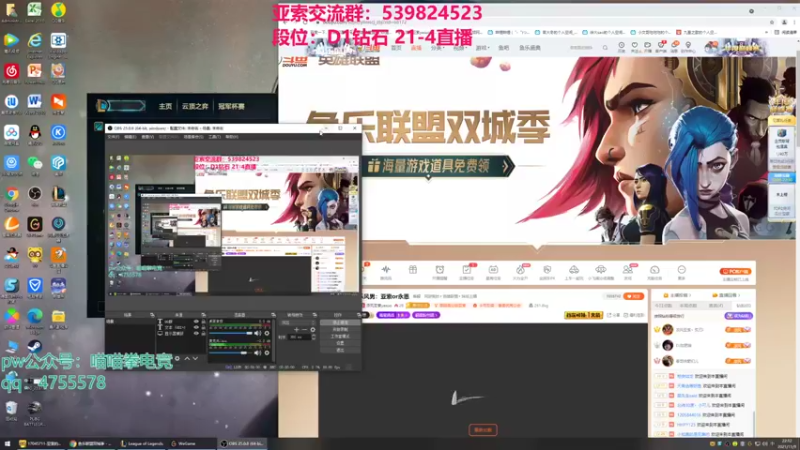Open the Steam desktop shortcut
The width and height of the screenshot is (800, 450).
(x=35, y=347)
